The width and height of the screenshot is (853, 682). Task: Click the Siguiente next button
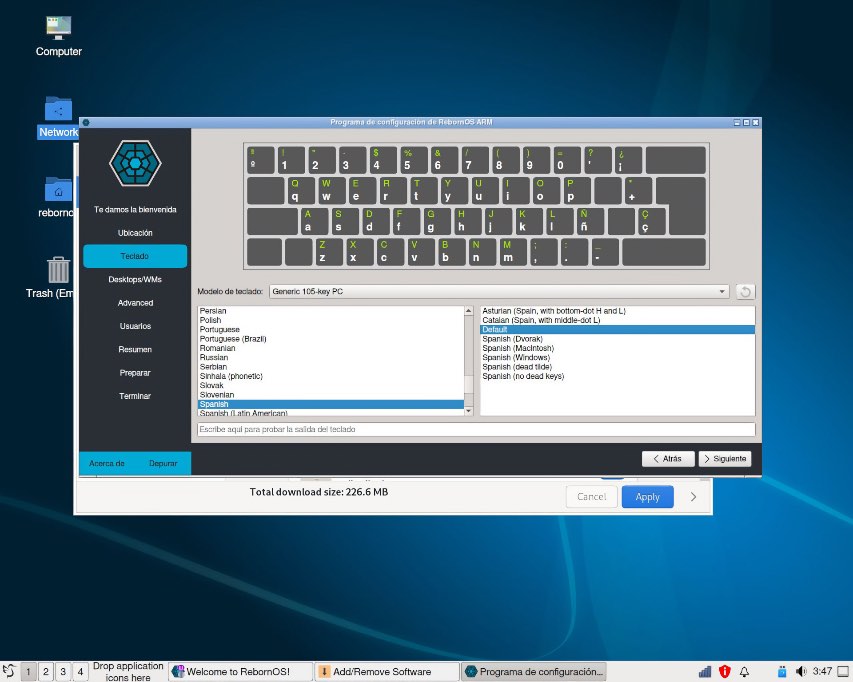pyautogui.click(x=725, y=459)
